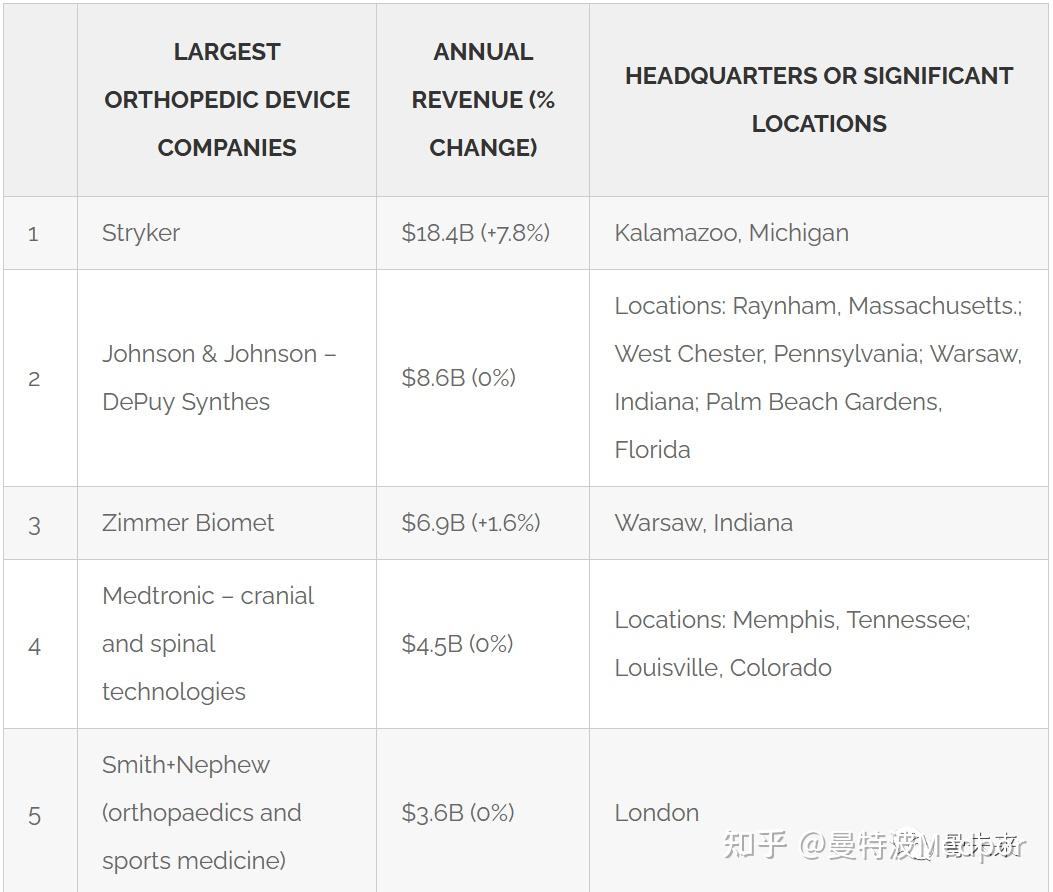This screenshot has width=1053, height=892.
Task: Click the Medtronic cranial and spinal technologies cell
Action: pos(207,644)
